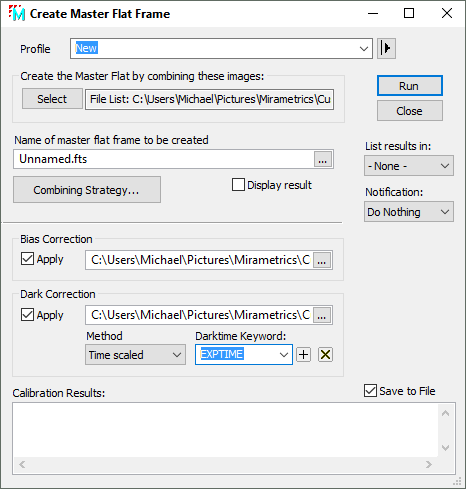
Task: Click the Mira application icon in title bar
Action: [x=17, y=13]
